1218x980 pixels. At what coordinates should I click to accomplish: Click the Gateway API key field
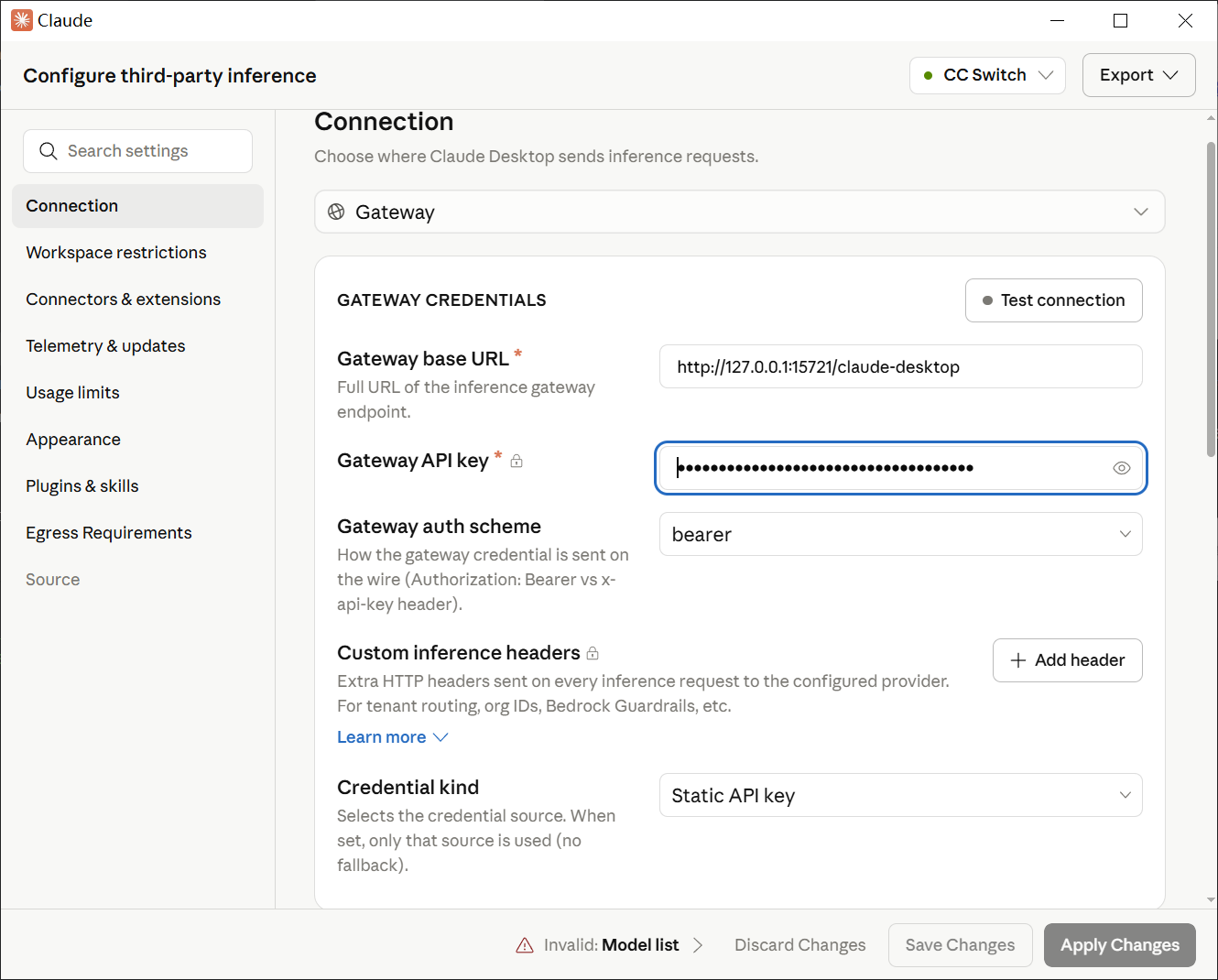pos(900,468)
